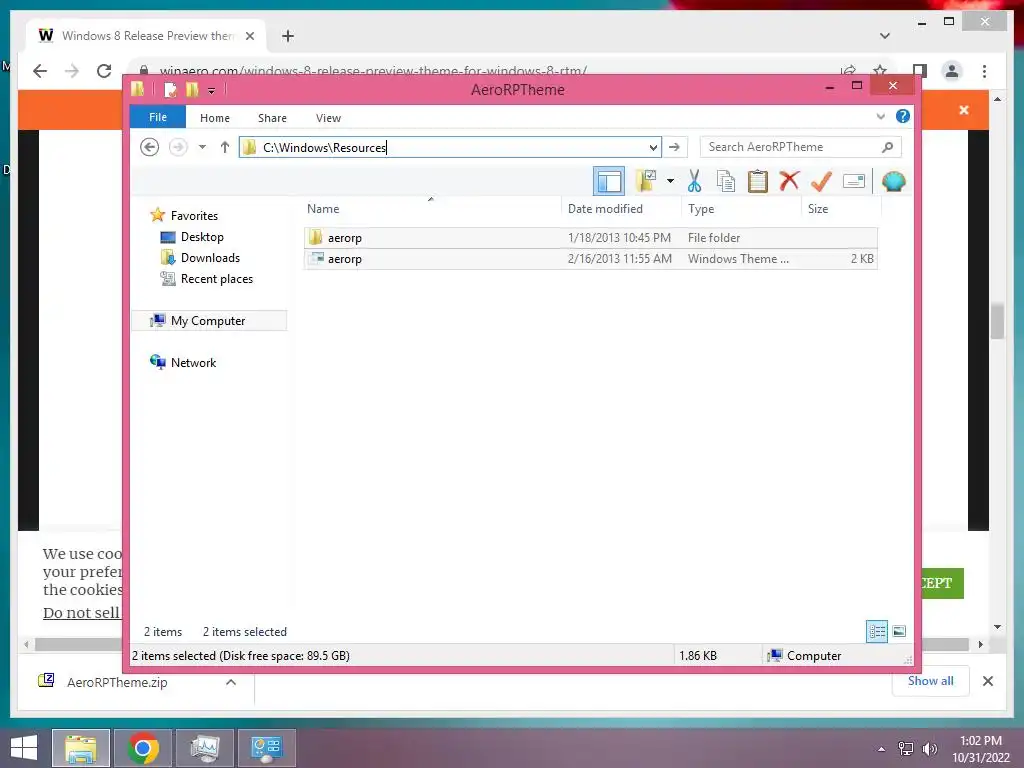This screenshot has height=768, width=1024.
Task: Click Show all downloads
Action: [931, 681]
